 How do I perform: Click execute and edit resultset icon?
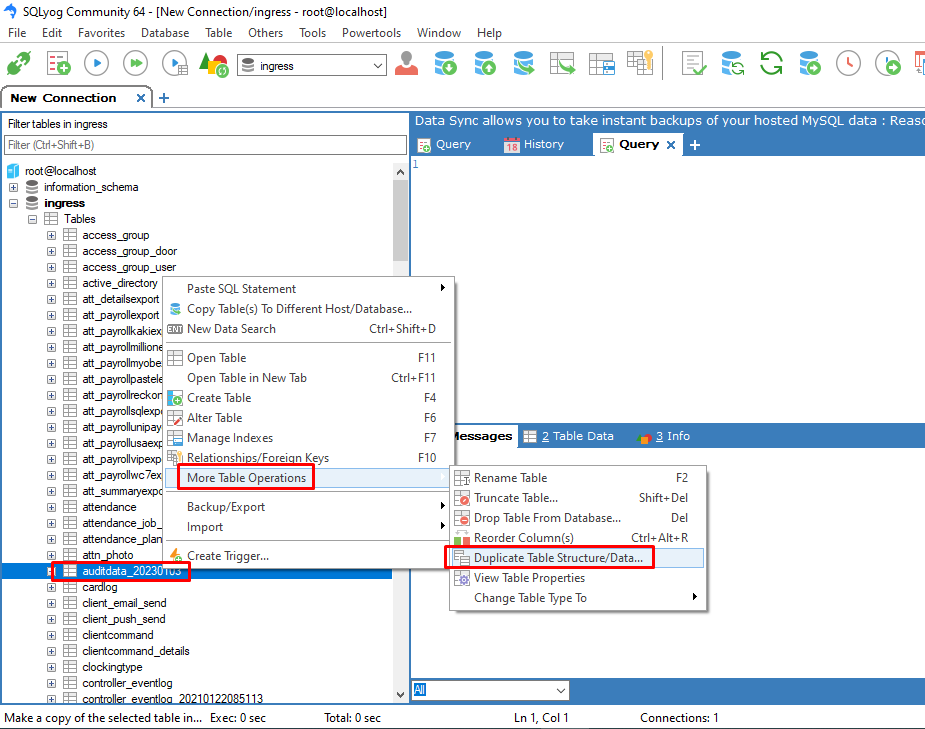tap(175, 63)
